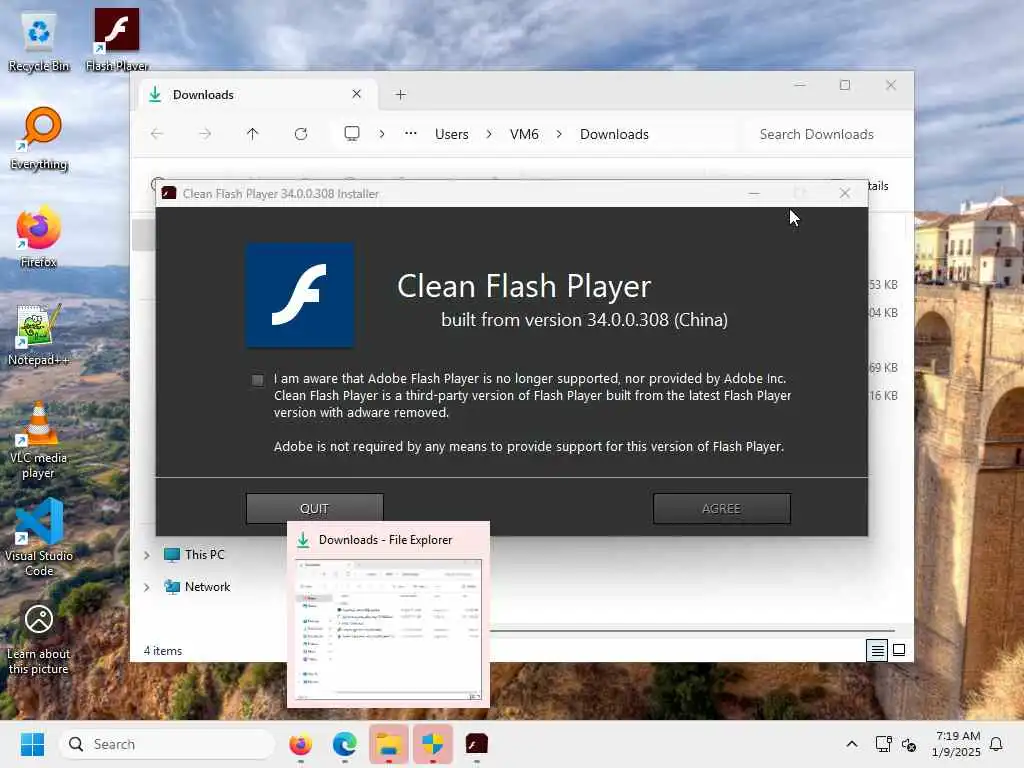Expand This PC in navigation pane

pos(147,555)
